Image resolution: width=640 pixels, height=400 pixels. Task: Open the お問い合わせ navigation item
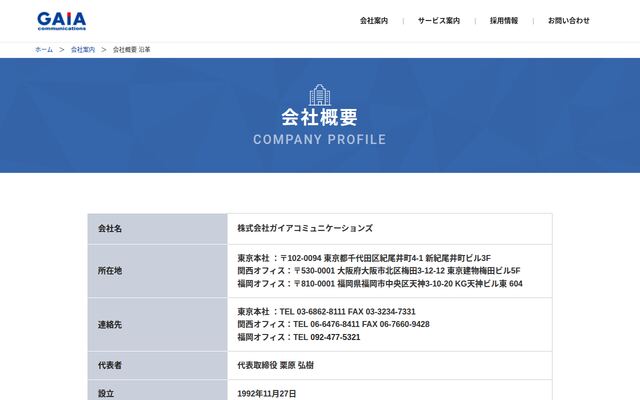tap(569, 21)
